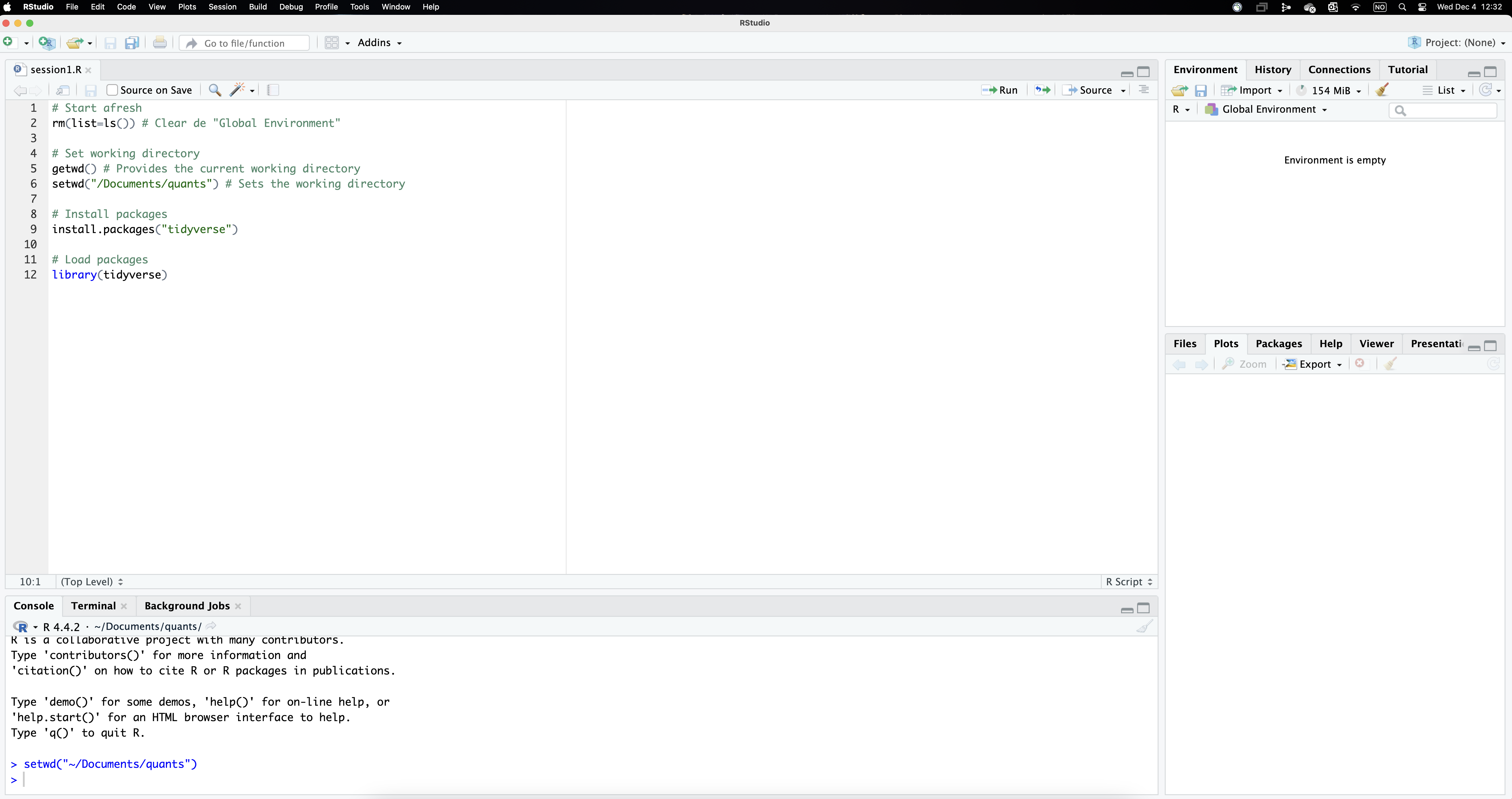Open the Session menu
This screenshot has height=799, width=1512.
coord(222,7)
